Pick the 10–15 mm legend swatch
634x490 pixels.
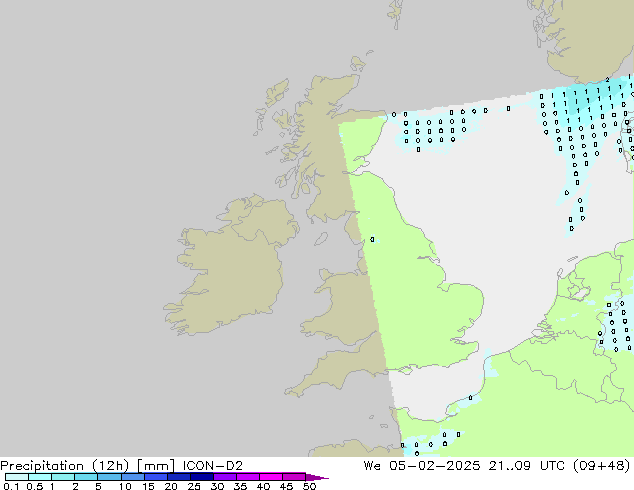133,477
